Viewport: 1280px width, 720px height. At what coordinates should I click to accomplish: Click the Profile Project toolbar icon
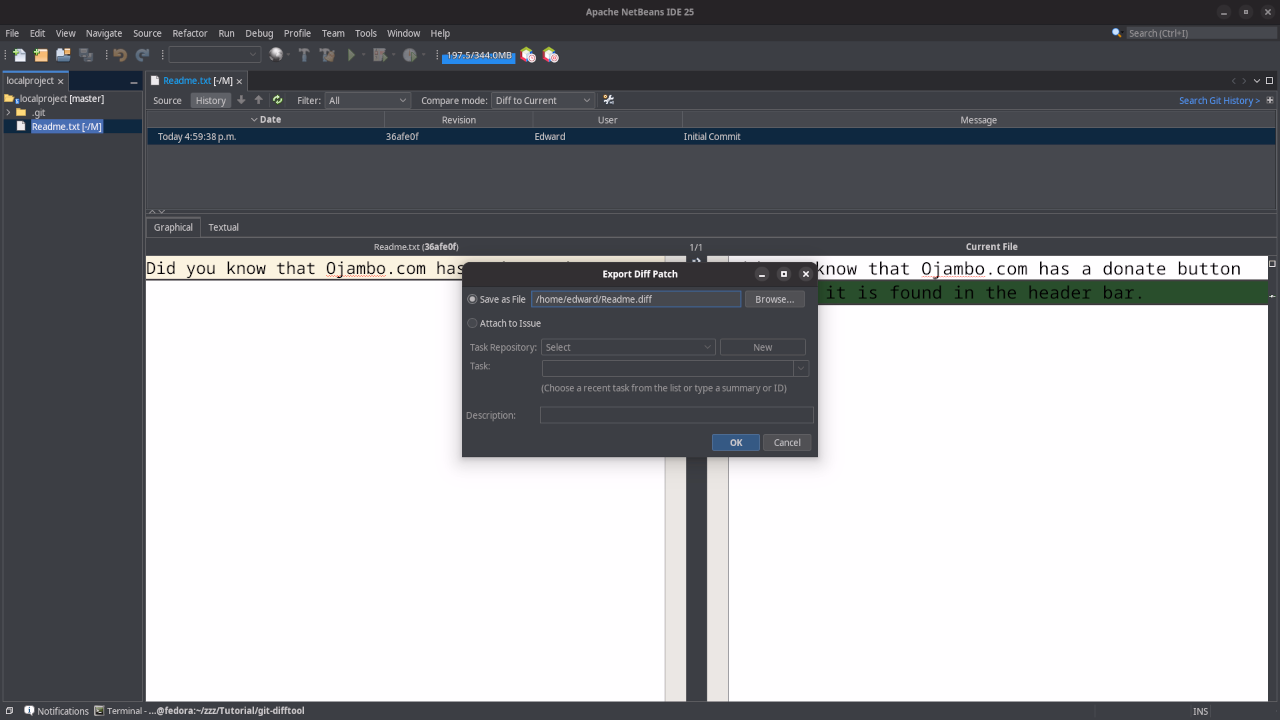409,55
